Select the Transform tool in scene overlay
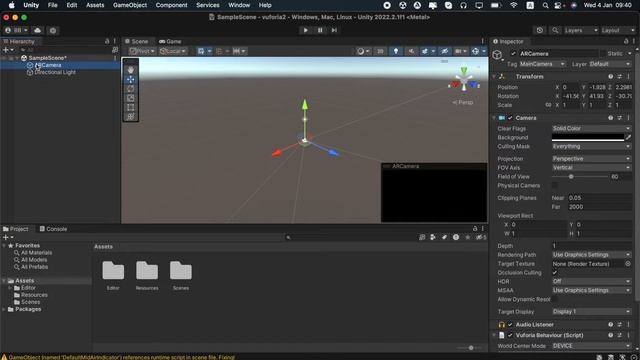 pyautogui.click(x=131, y=117)
